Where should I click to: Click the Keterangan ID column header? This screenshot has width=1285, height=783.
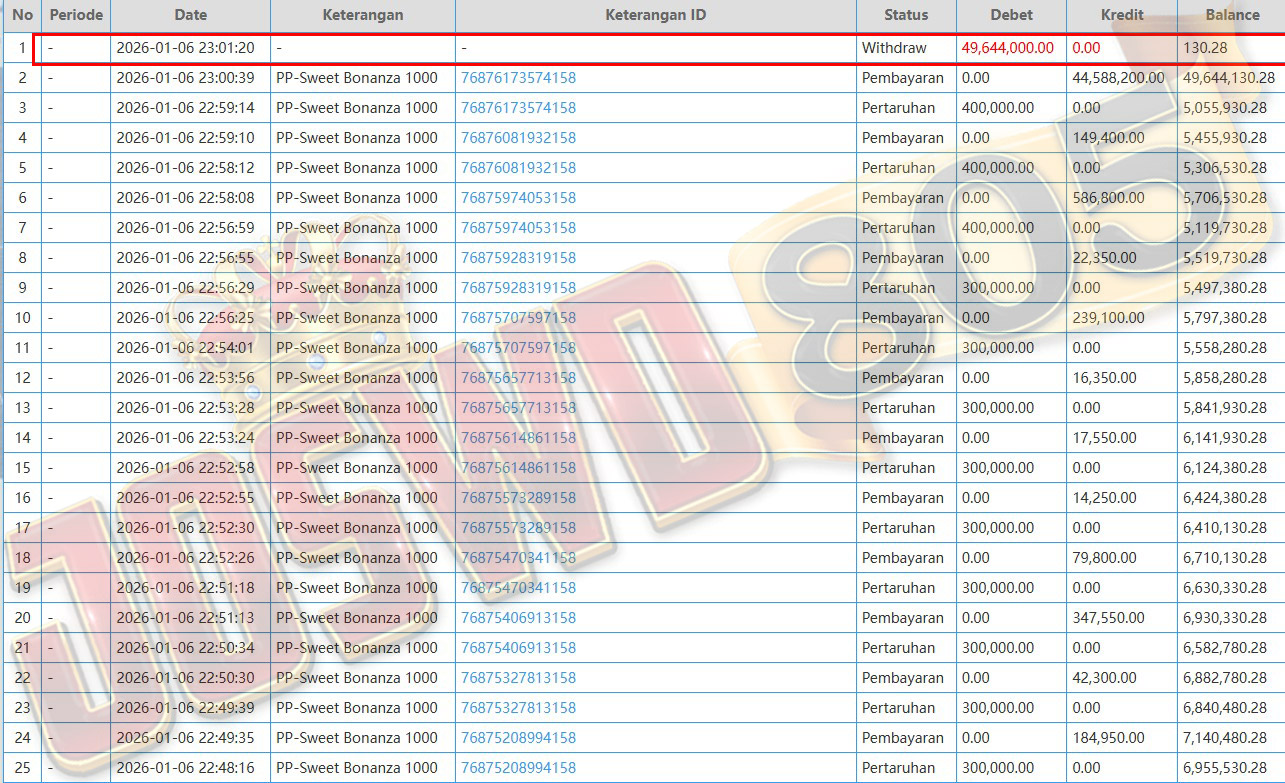coord(655,15)
